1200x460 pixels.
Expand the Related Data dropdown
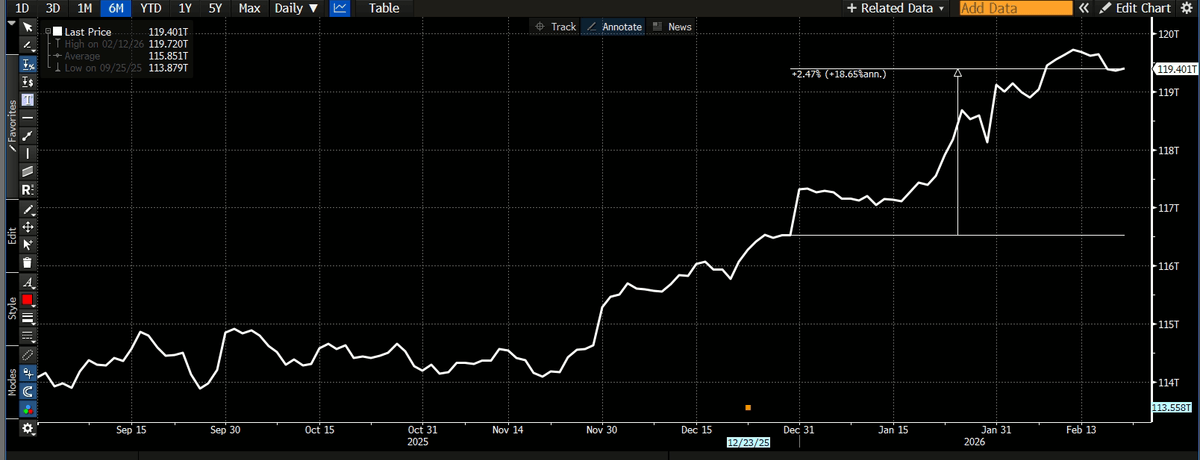(895, 8)
